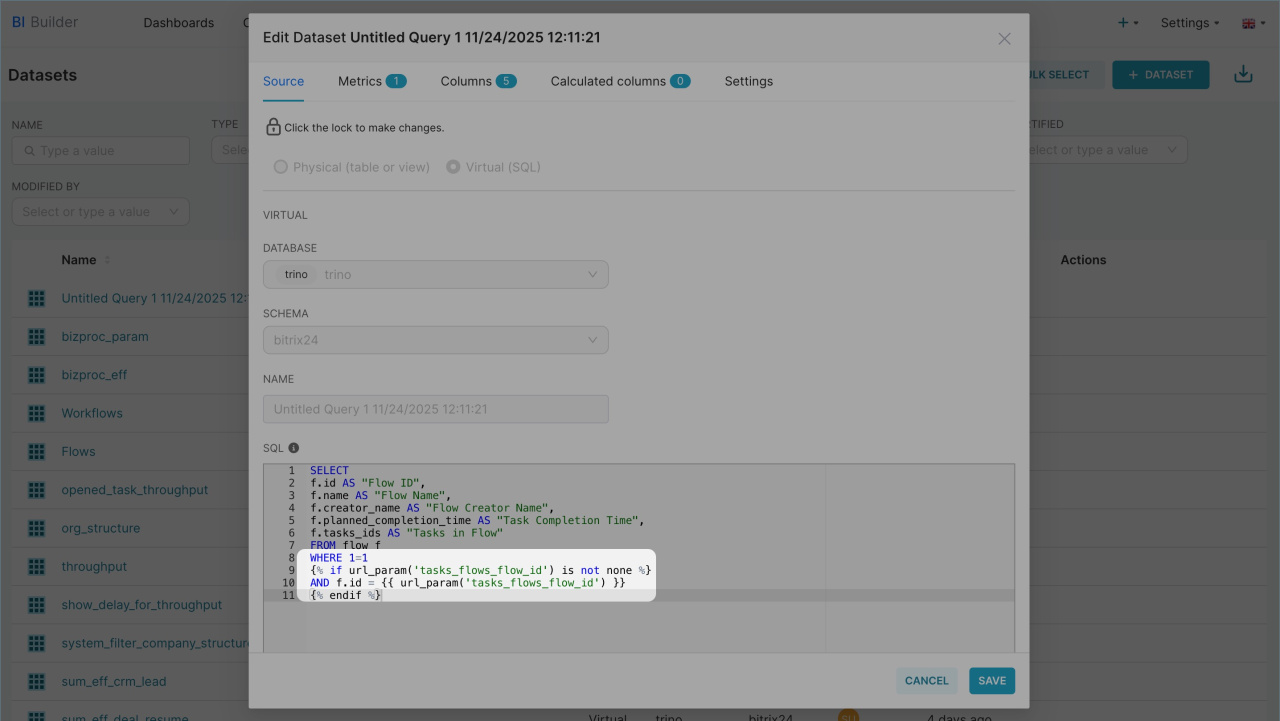
Task: Click the dataset grid icon beside Workflows
Action: 37,413
